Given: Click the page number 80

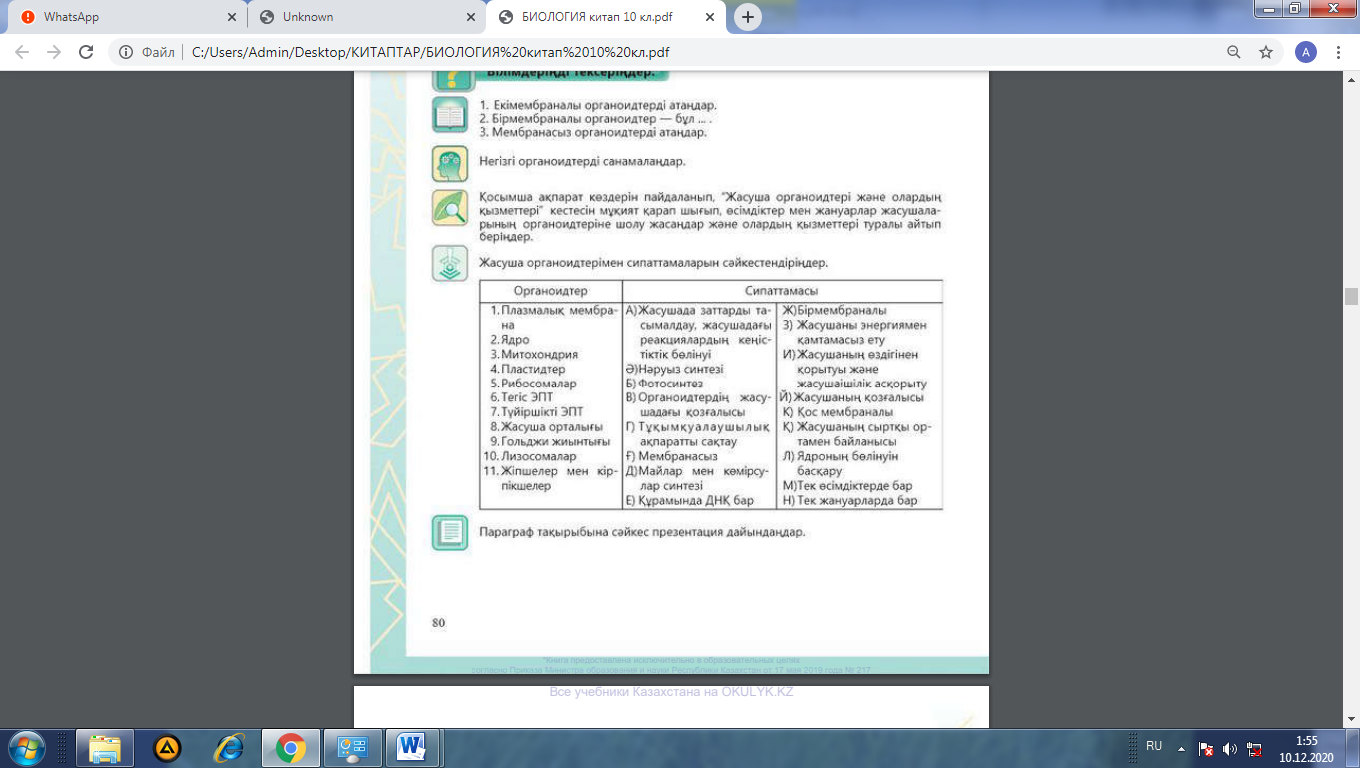Looking at the screenshot, I should [x=438, y=623].
